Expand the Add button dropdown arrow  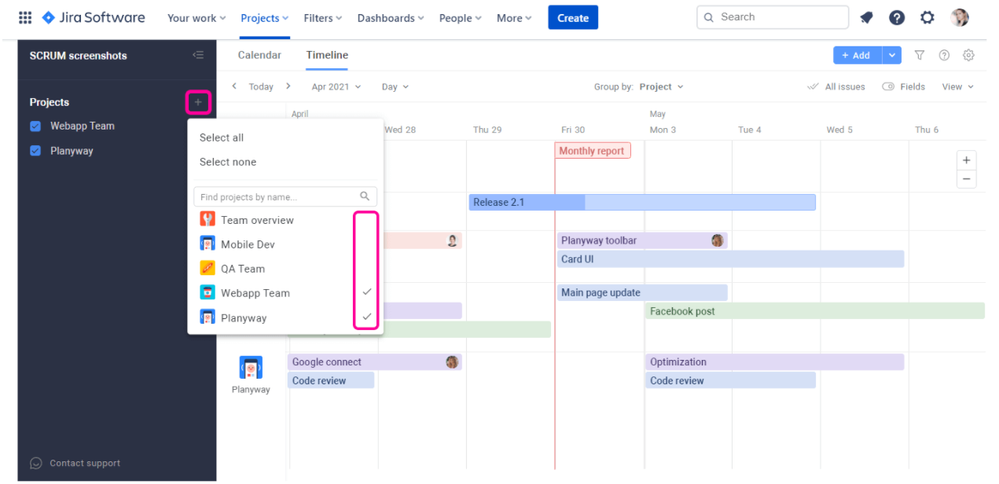pos(892,55)
